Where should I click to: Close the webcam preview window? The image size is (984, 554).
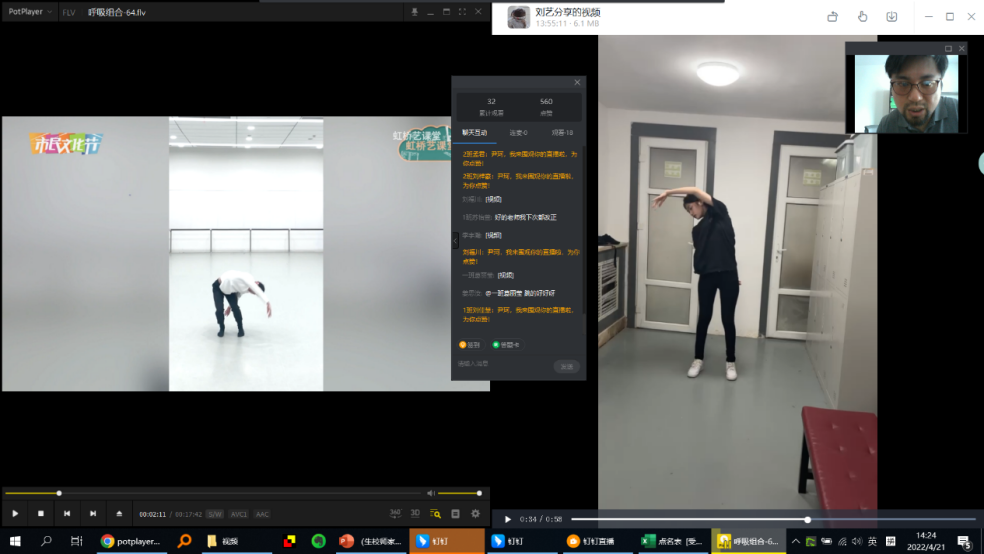pos(961,48)
